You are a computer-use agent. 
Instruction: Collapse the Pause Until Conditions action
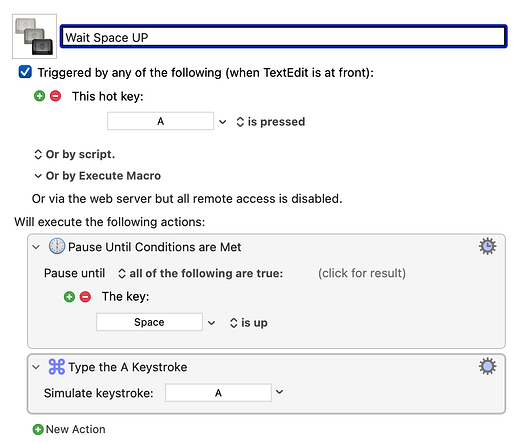point(36,247)
